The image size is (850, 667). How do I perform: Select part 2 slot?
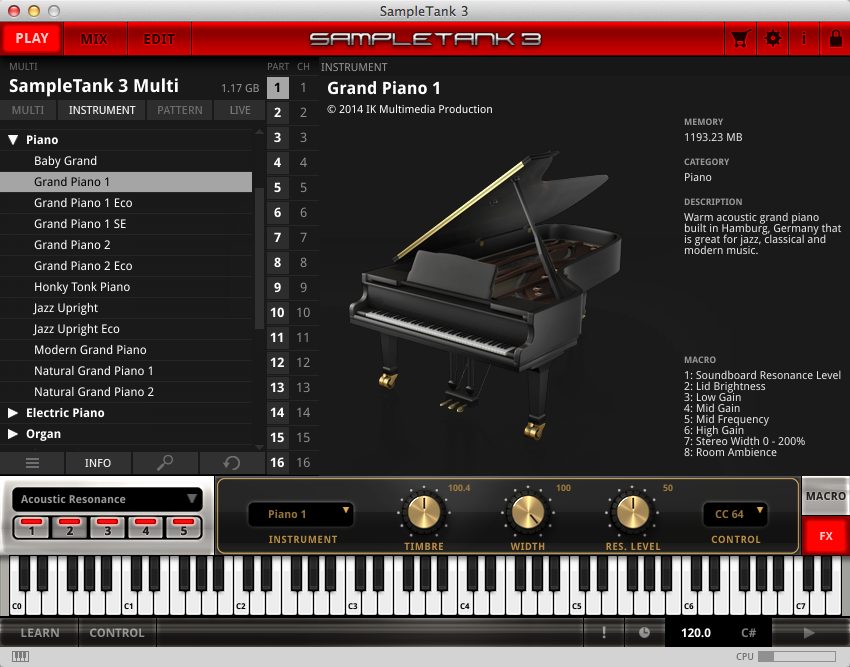pyautogui.click(x=278, y=113)
